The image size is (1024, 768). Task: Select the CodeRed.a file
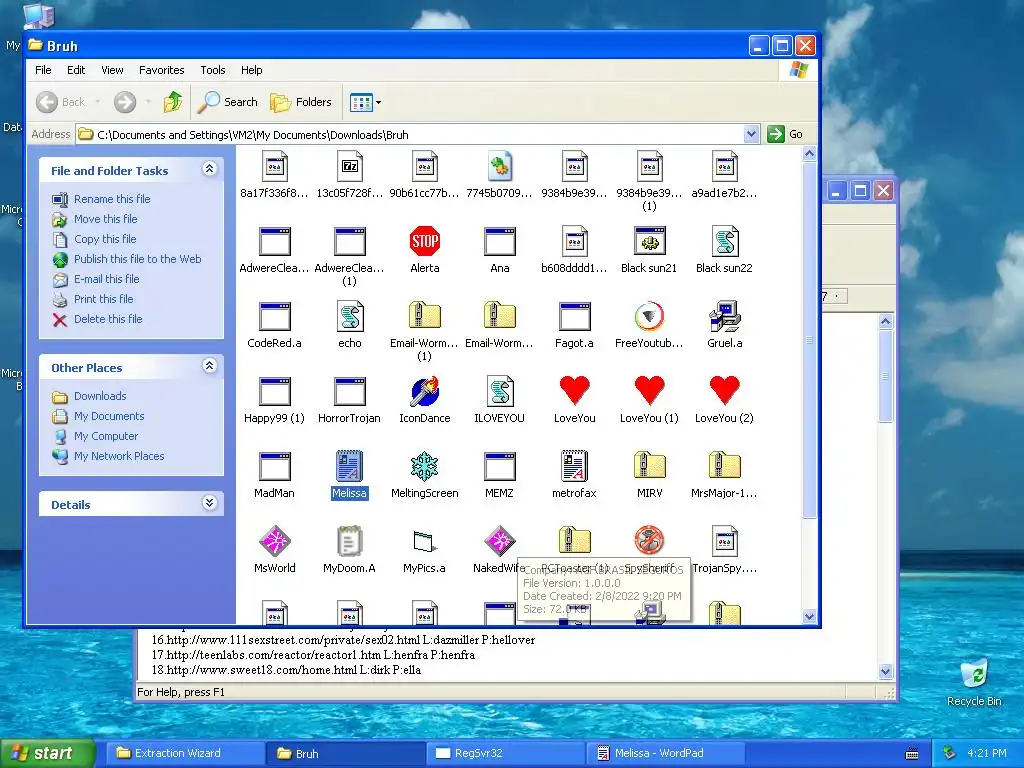[274, 317]
